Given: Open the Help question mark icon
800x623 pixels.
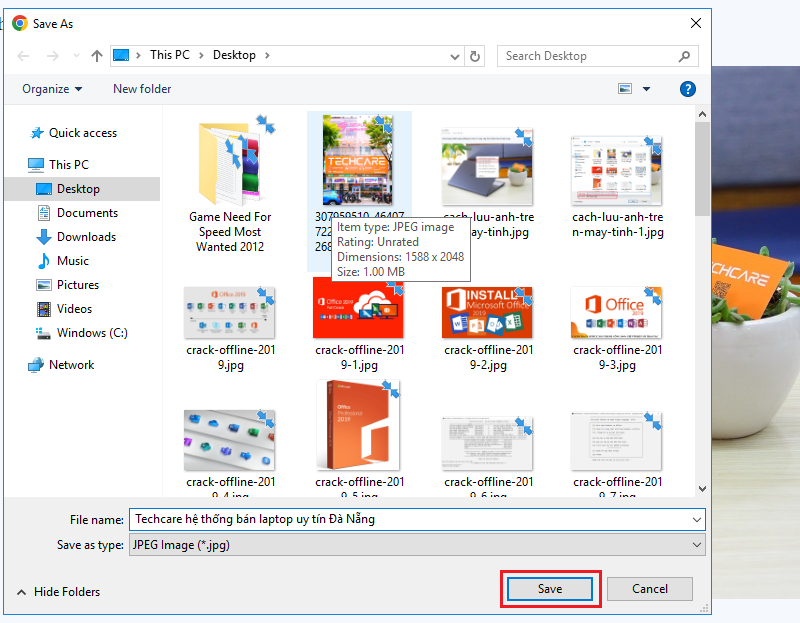Looking at the screenshot, I should pos(687,89).
